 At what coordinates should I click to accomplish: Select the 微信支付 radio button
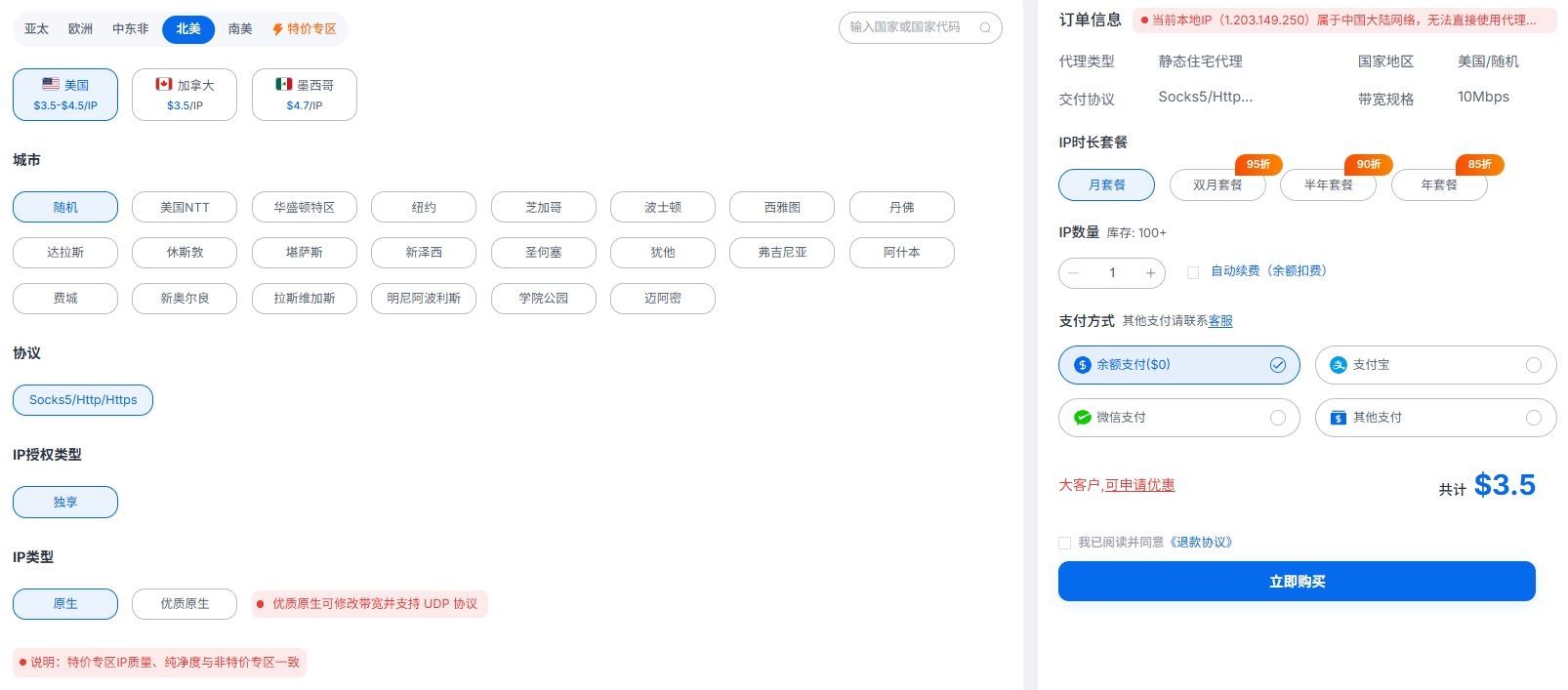click(x=1277, y=418)
